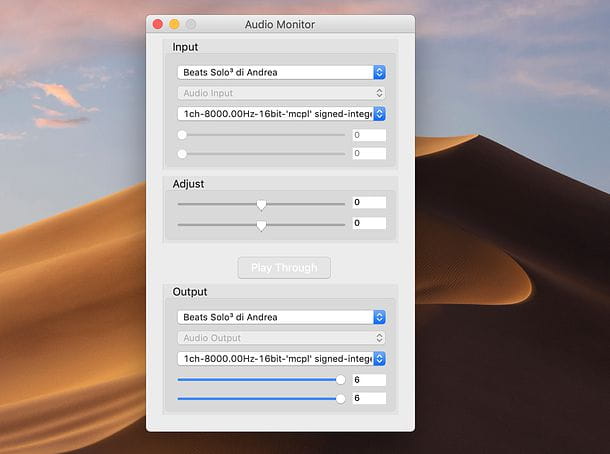Click the second Output volume value field

click(369, 398)
